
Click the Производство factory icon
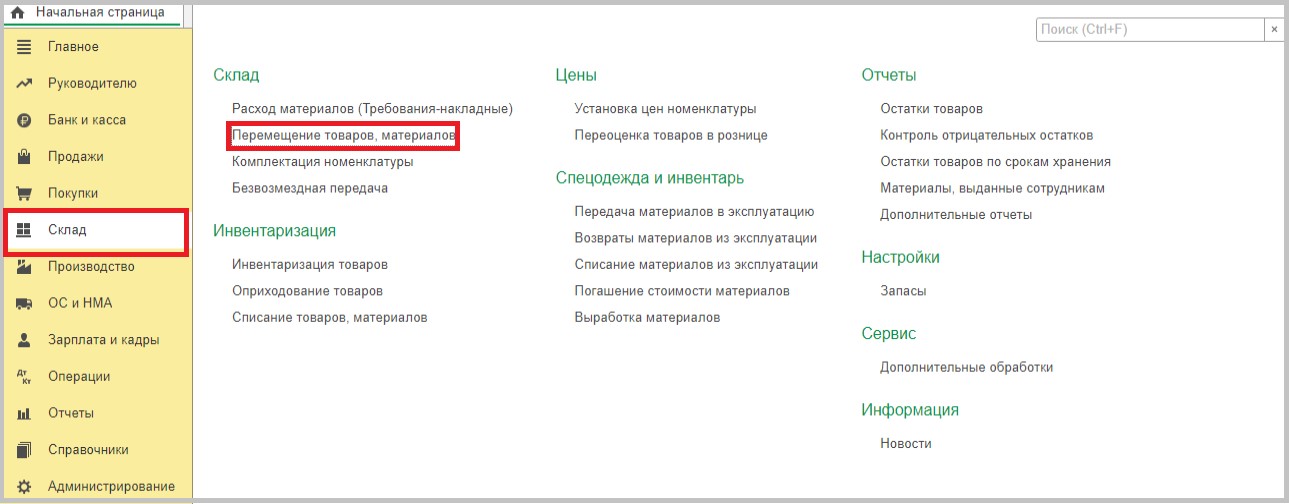click(x=25, y=267)
